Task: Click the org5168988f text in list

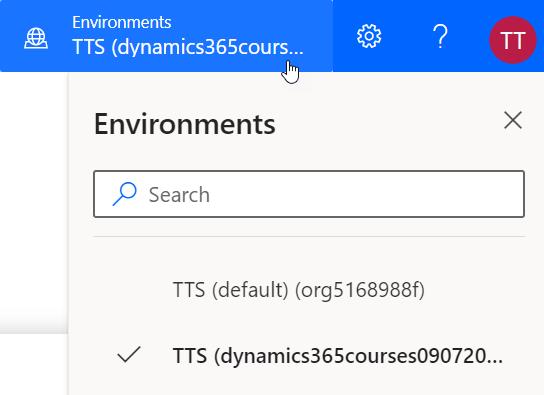Action: 360,290
